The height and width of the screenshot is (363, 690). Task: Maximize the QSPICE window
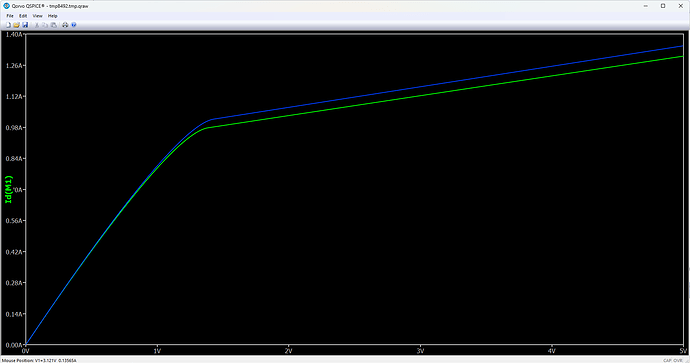(x=663, y=6)
